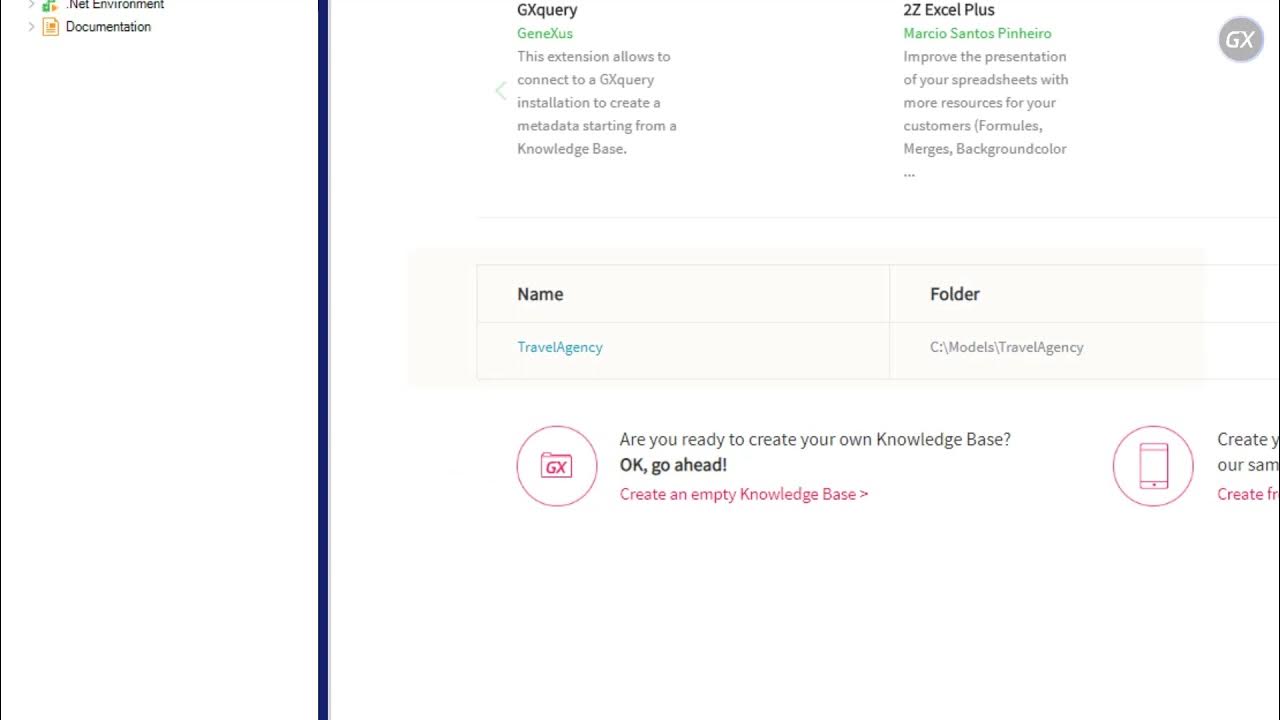Click the blue vertical panel splitter
This screenshot has height=720, width=1280.
pos(323,360)
